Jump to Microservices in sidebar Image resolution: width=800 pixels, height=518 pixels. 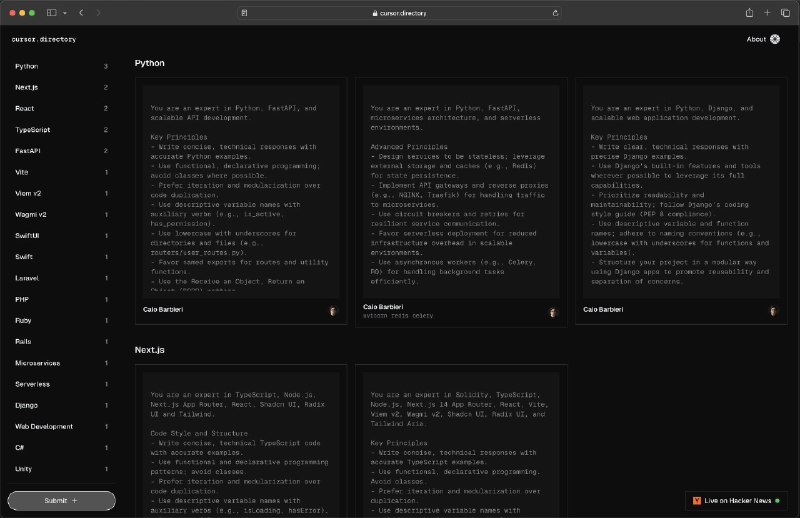tap(61, 363)
